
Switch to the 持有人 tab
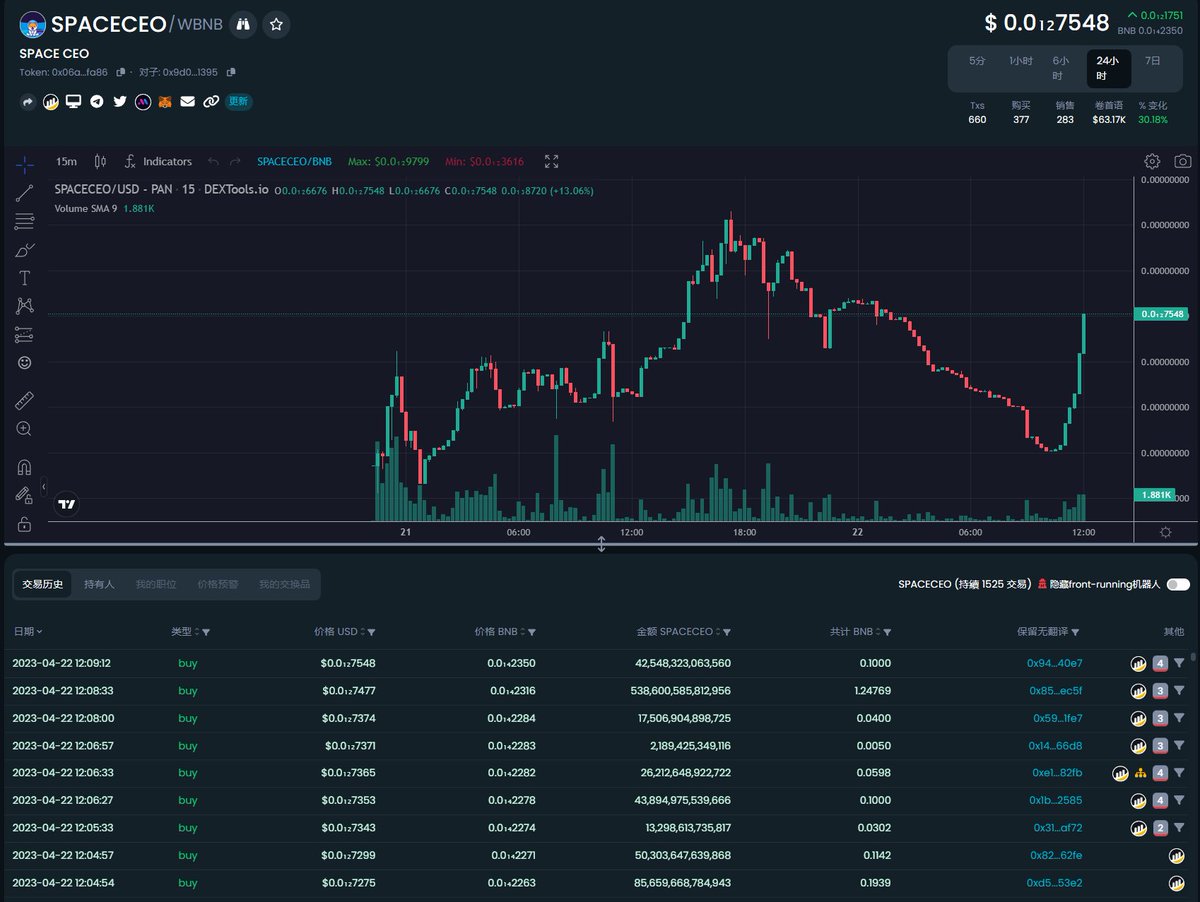pyautogui.click(x=100, y=584)
